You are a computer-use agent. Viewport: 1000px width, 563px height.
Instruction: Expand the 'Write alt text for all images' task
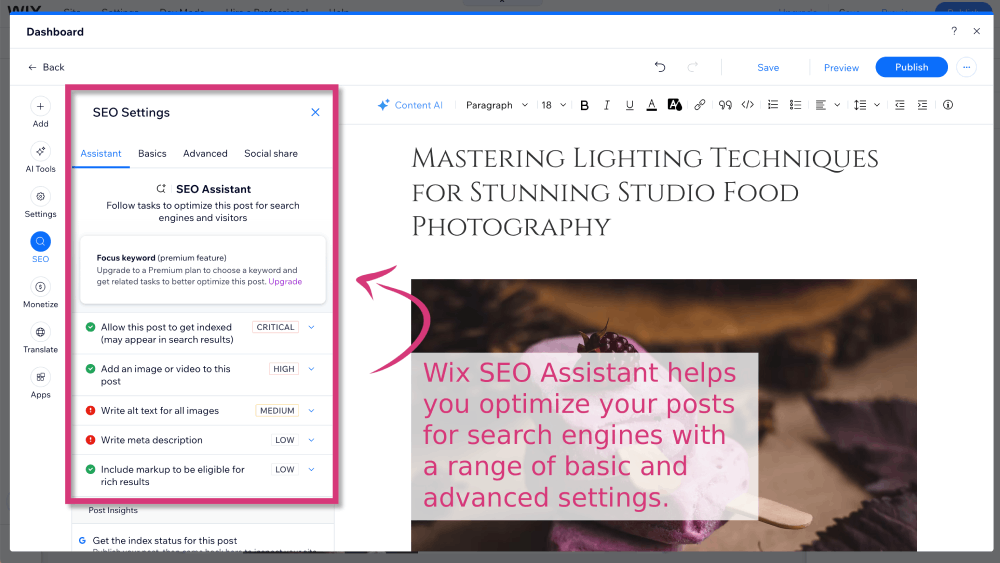pos(311,411)
